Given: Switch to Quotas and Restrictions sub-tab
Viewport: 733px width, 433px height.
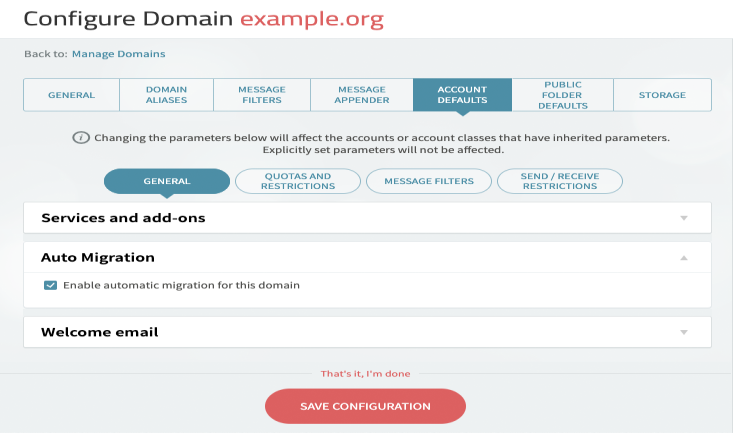Looking at the screenshot, I should coord(298,181).
